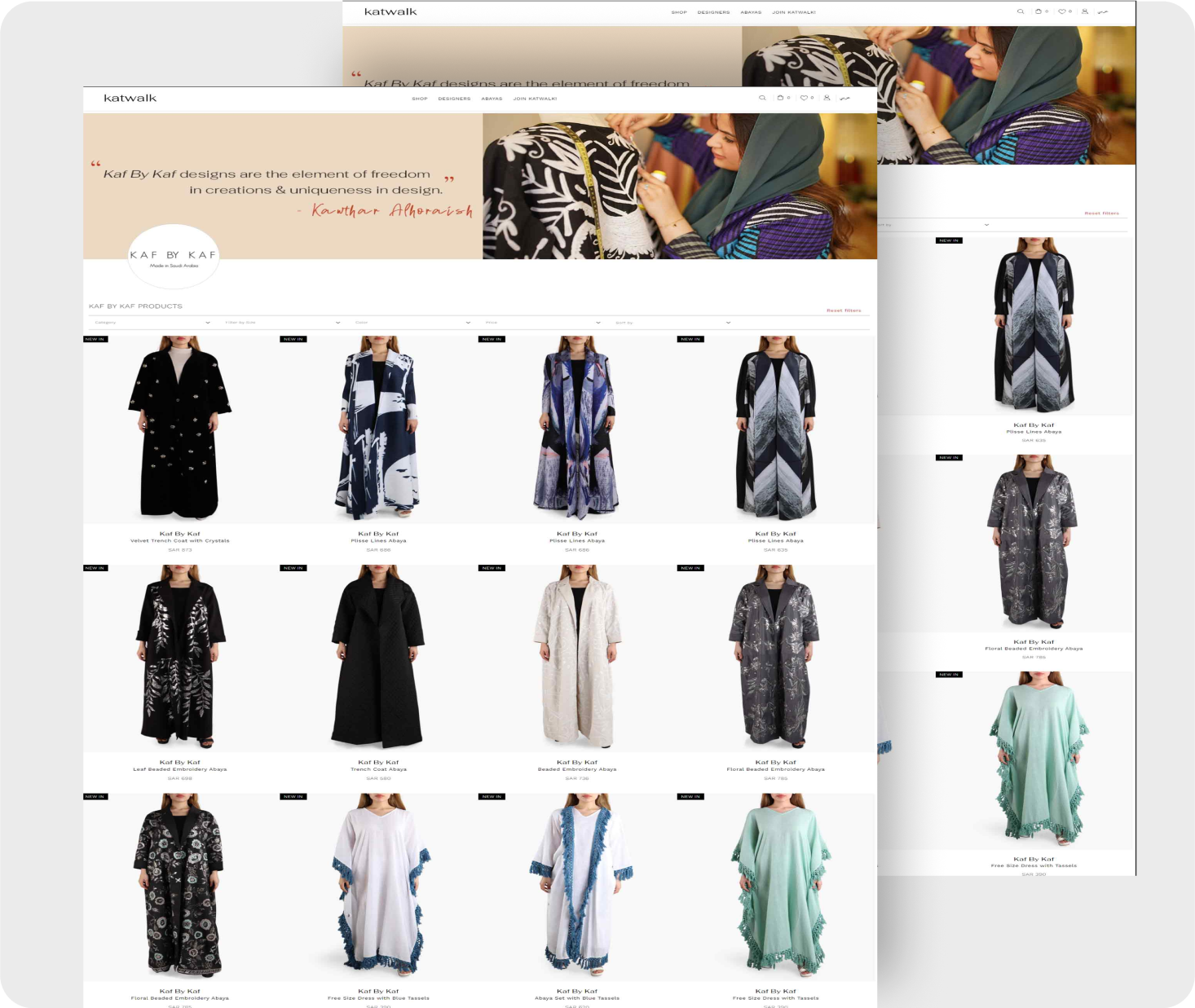Click price SAR 873 under velvet trench coat
This screenshot has height=1008, width=1195.
point(180,550)
